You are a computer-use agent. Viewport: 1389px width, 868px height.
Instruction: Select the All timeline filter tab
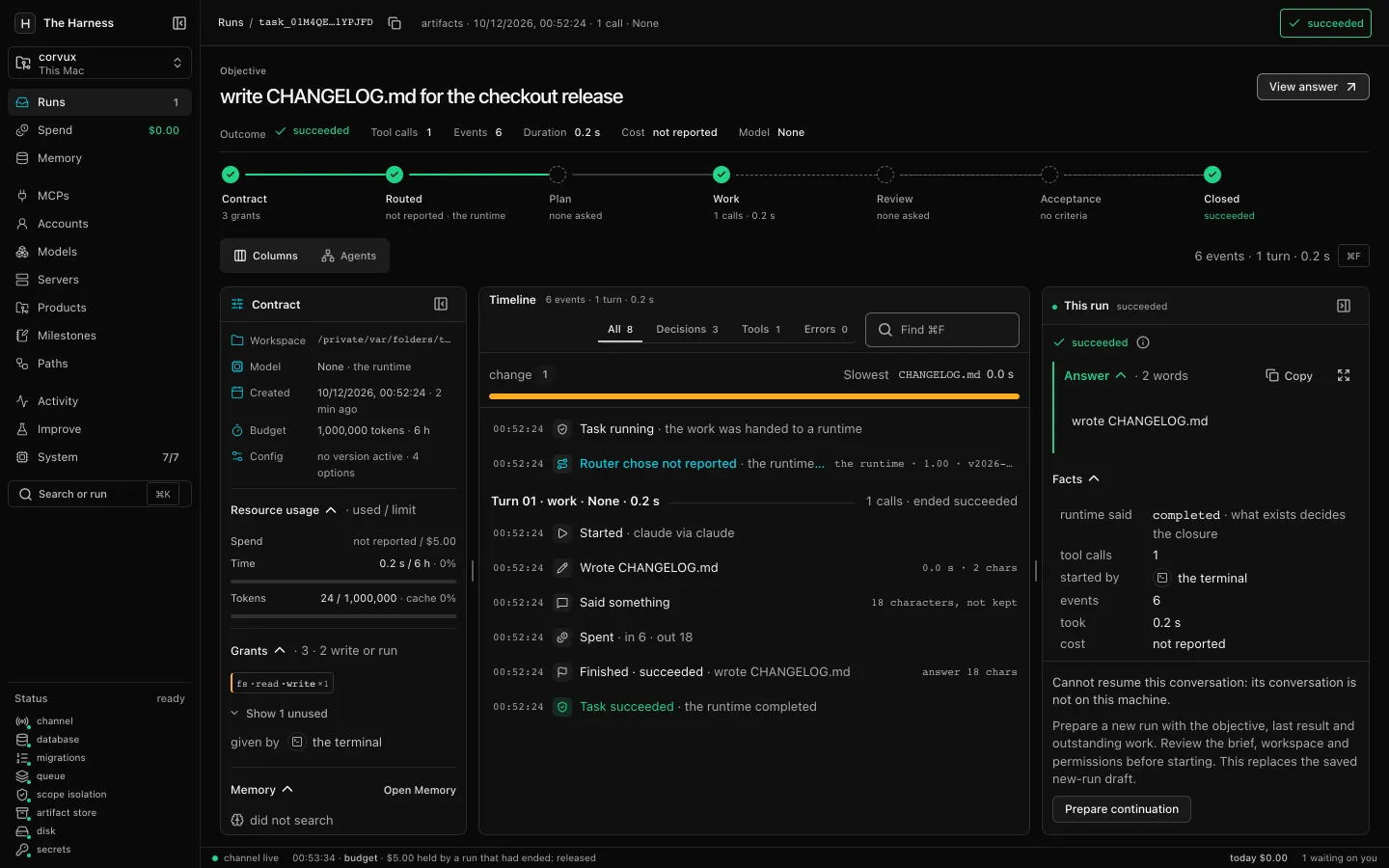click(x=620, y=330)
